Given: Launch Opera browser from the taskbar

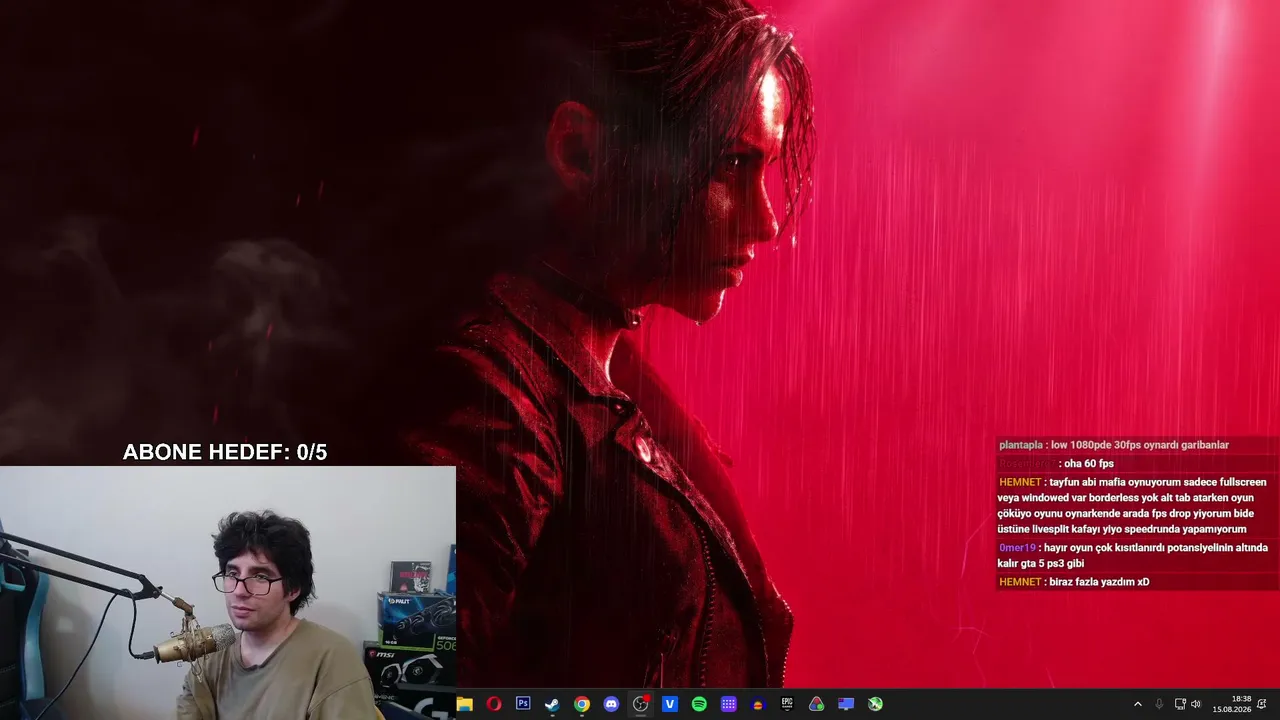Looking at the screenshot, I should [493, 704].
